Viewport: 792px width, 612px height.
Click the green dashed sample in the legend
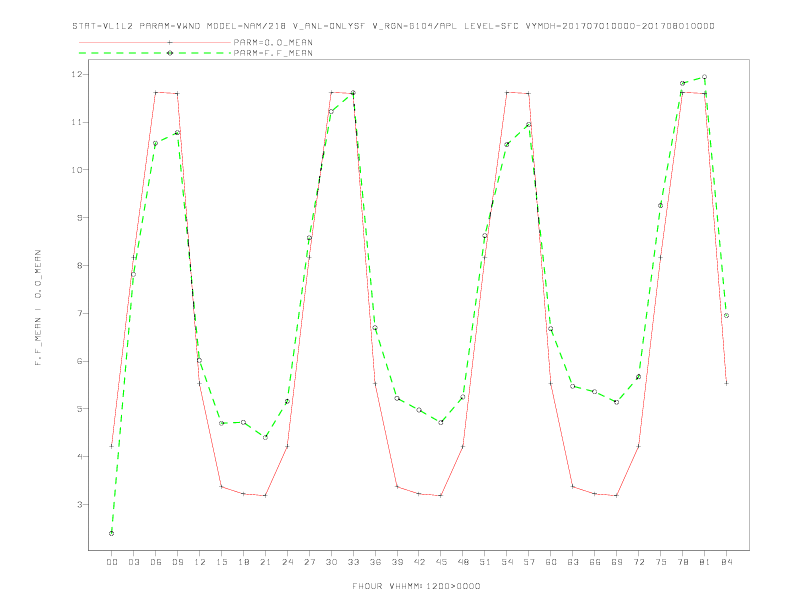tap(155, 53)
